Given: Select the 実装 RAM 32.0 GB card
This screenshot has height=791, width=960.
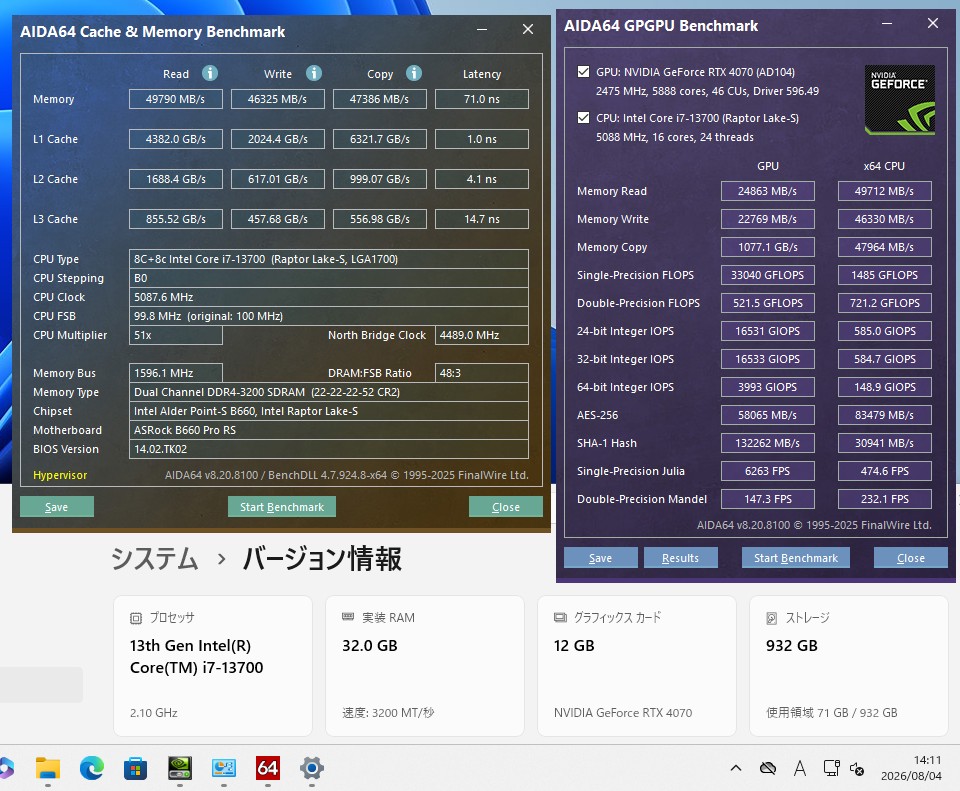Looking at the screenshot, I should 425,665.
